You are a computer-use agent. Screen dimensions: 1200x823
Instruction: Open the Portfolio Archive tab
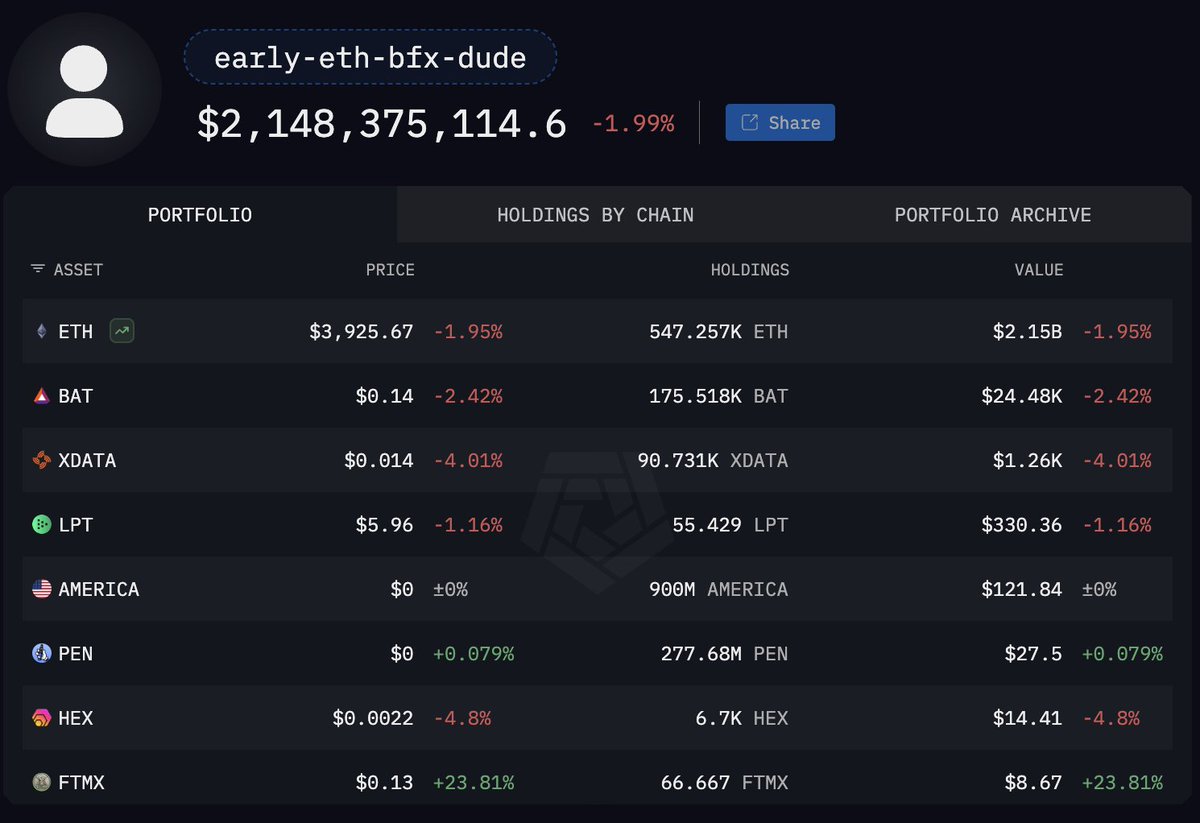992,215
